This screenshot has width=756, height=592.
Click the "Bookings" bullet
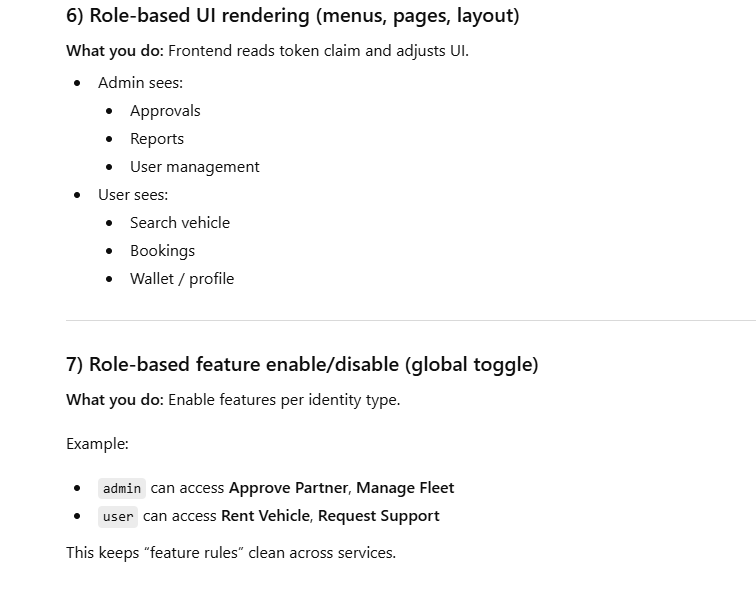point(162,251)
